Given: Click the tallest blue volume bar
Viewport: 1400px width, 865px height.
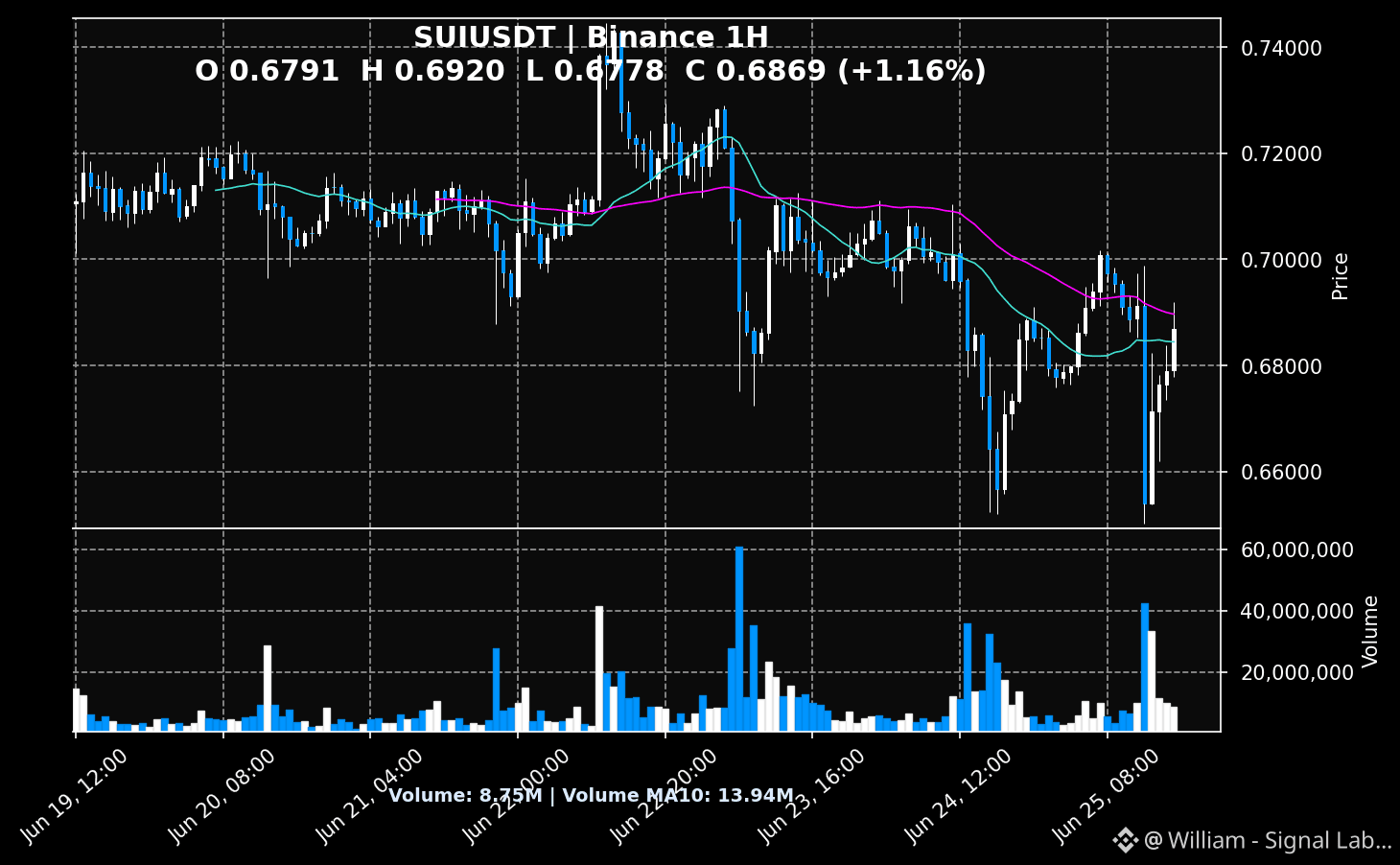Looking at the screenshot, I should [x=739, y=639].
